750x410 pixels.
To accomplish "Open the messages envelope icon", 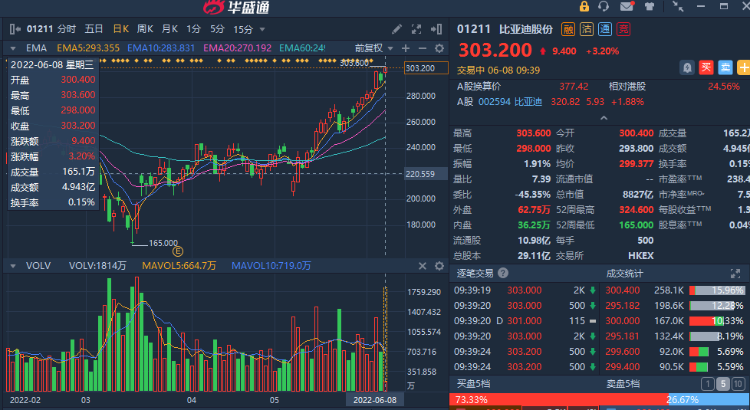I will click(x=627, y=6).
